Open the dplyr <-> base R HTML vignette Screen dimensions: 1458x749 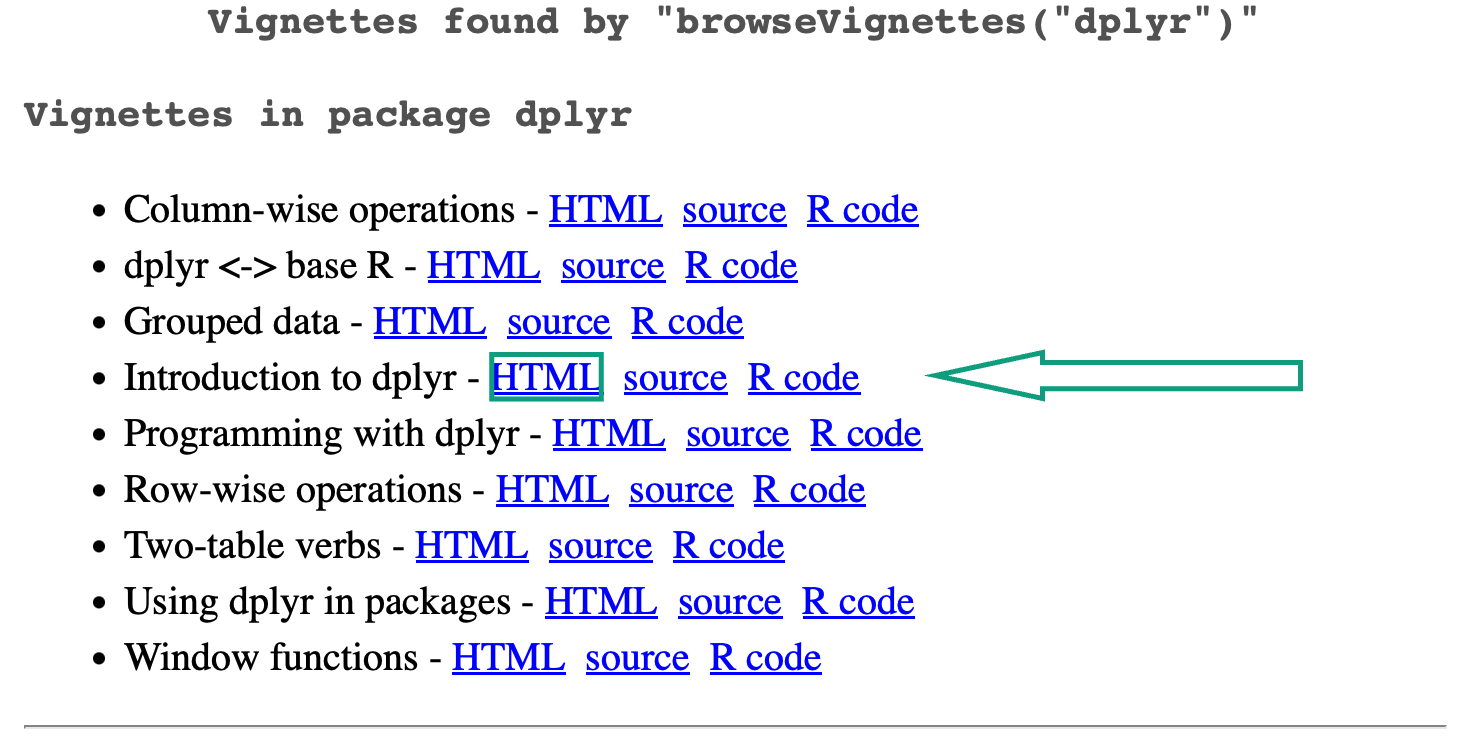483,266
